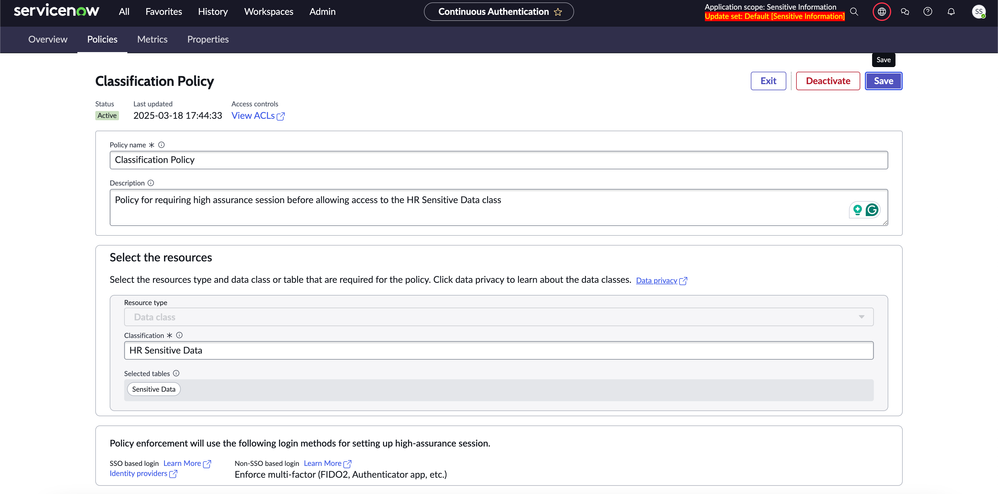This screenshot has height=494, width=998.
Task: Open the chat conversations icon
Action: pos(905,12)
